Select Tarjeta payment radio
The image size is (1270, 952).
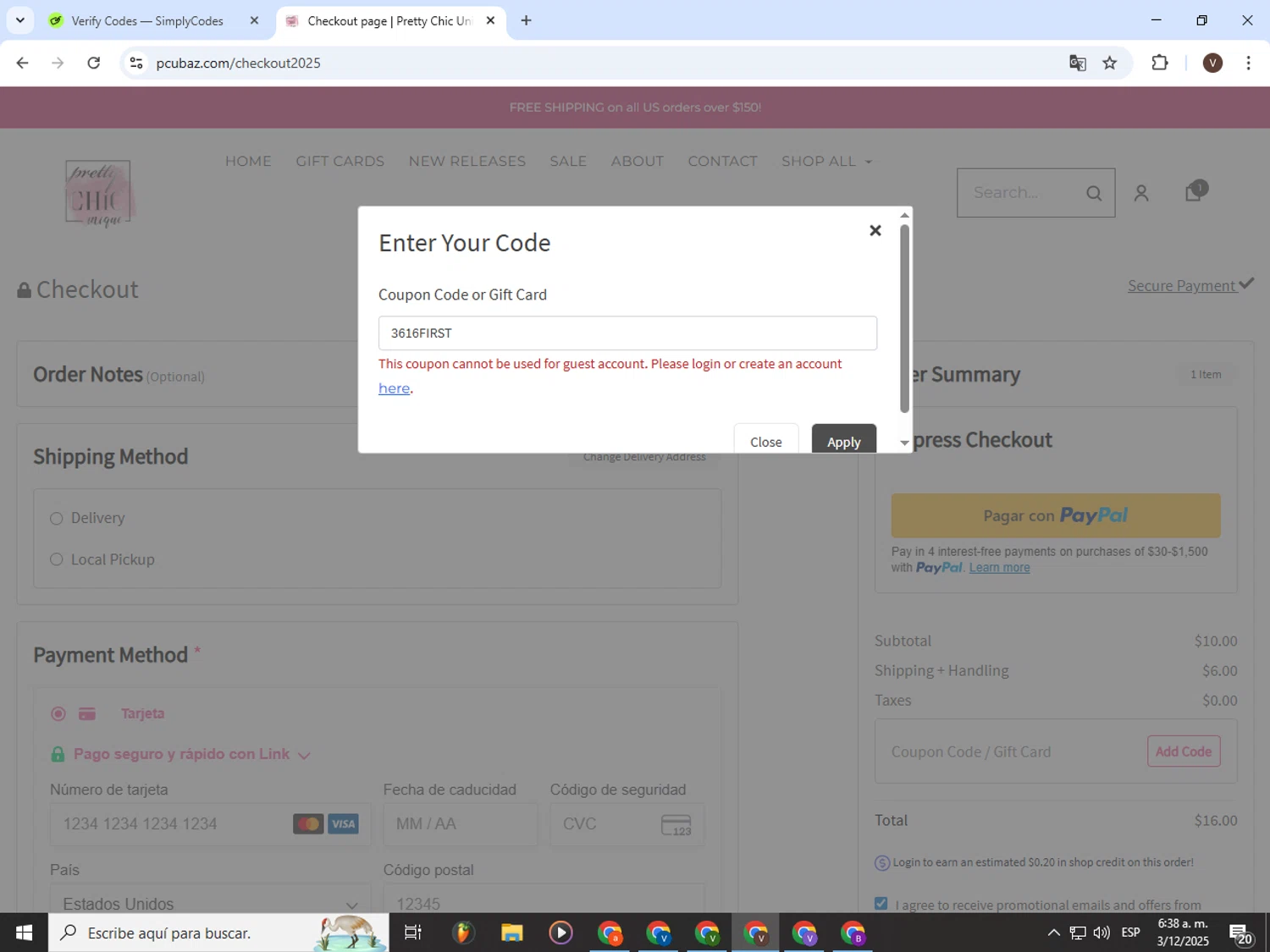pos(58,713)
